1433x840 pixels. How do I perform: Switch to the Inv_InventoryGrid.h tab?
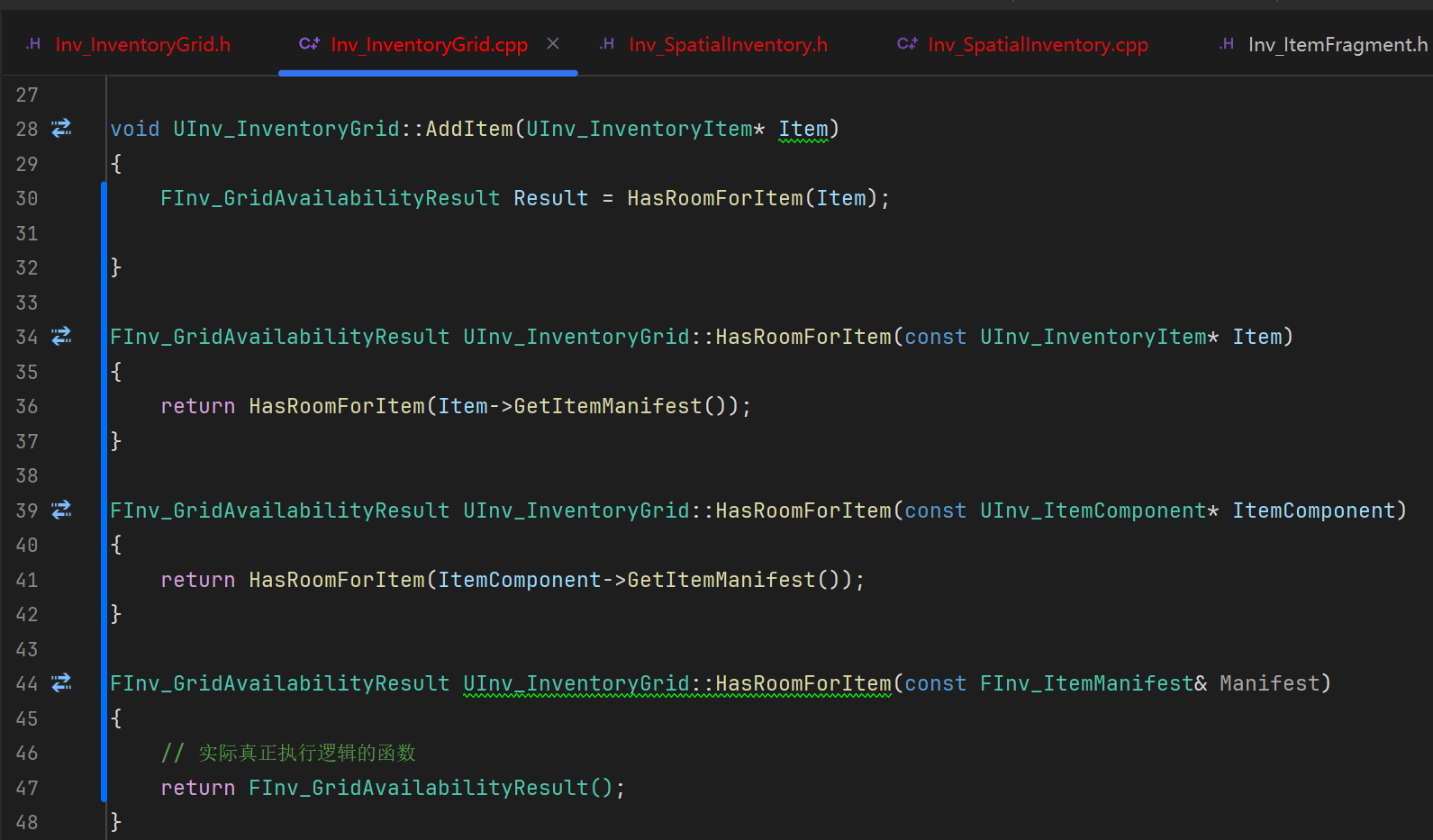point(143,45)
